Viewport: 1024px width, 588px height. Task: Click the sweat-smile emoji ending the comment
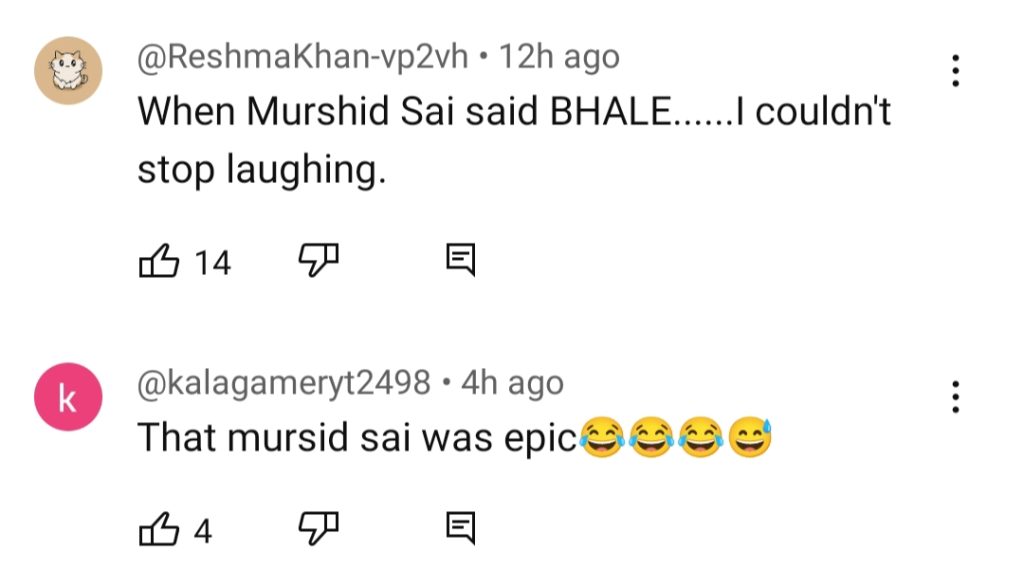[751, 437]
